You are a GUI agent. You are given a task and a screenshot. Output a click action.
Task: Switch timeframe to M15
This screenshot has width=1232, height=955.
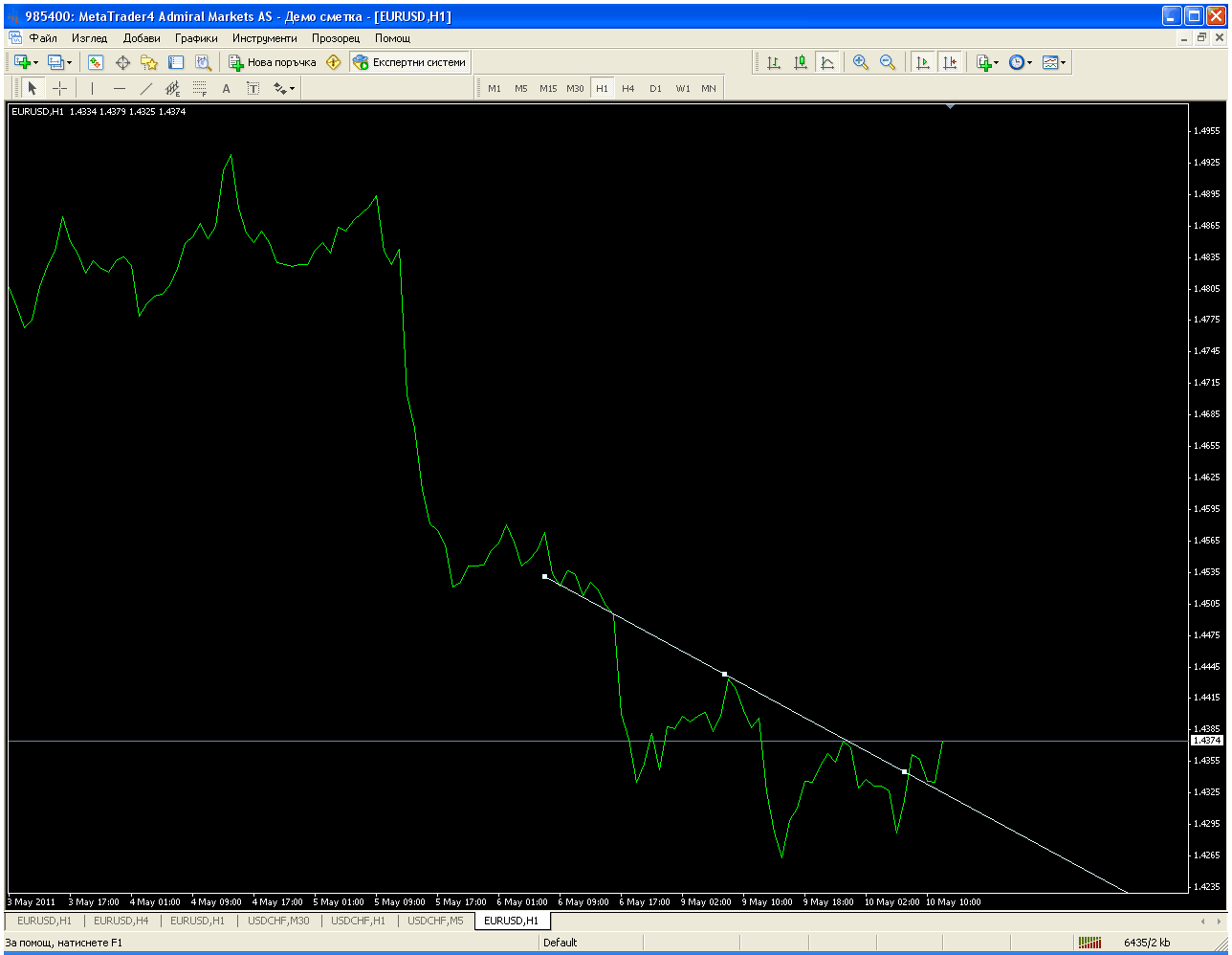coord(547,89)
